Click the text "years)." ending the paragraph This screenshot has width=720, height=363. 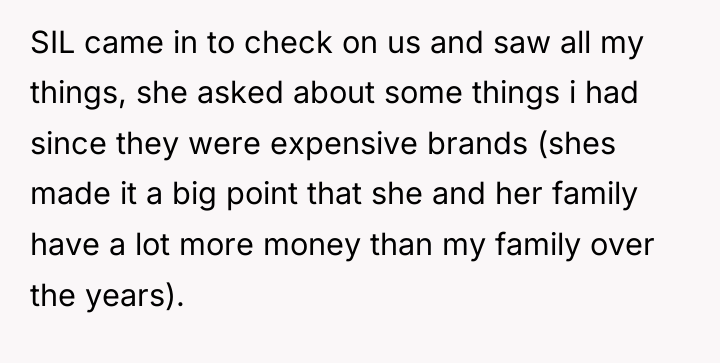135,296
